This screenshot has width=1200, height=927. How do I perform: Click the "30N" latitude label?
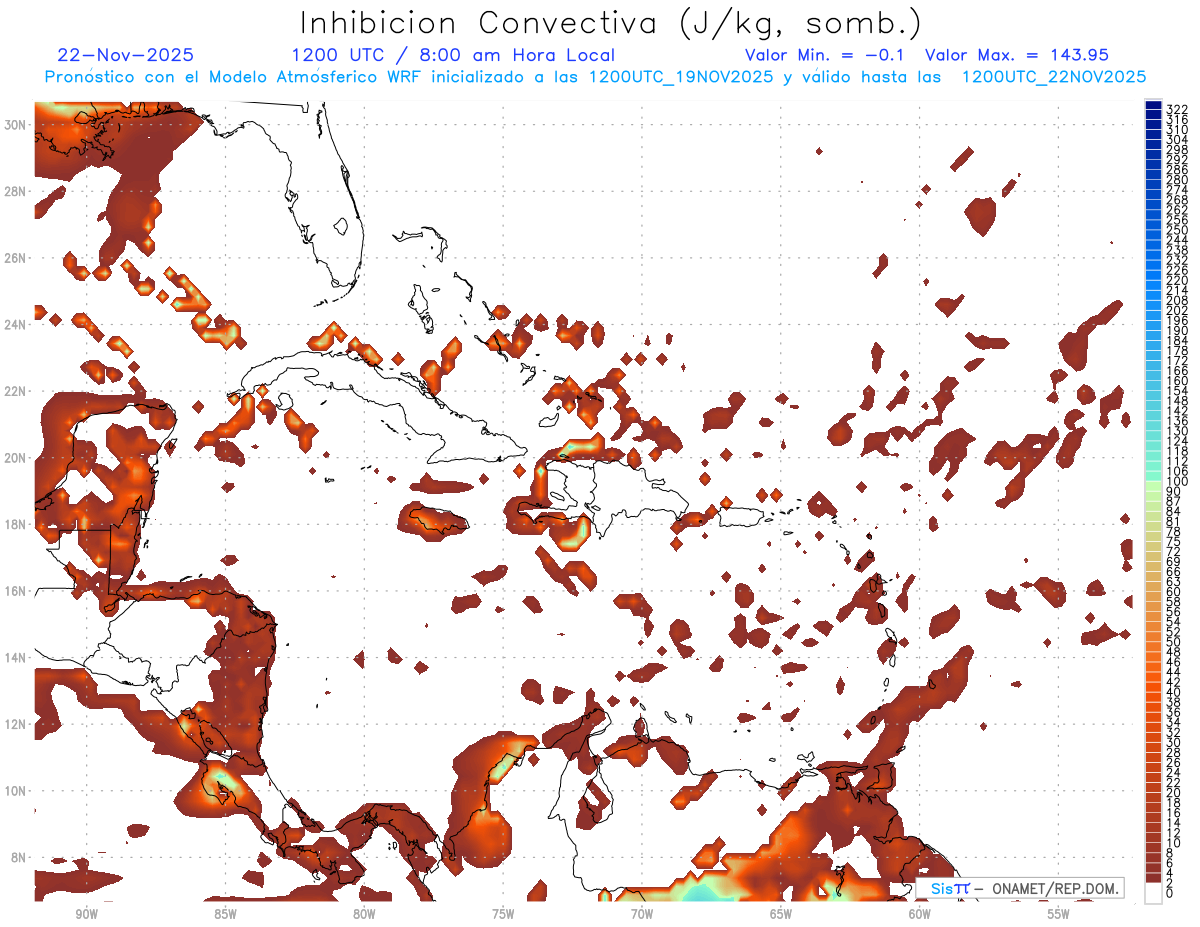(17, 124)
